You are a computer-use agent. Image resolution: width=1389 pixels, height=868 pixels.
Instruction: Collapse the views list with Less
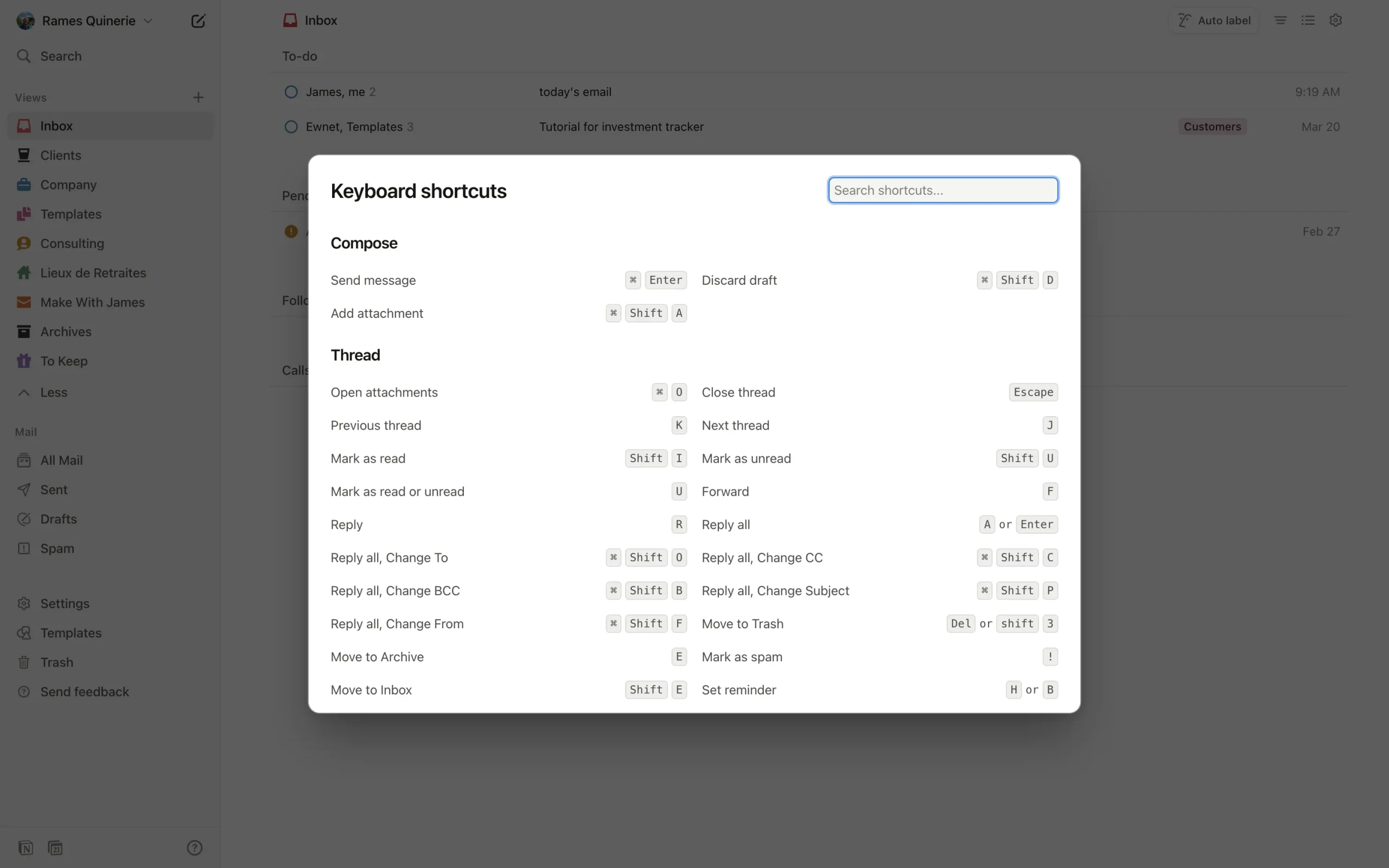pyautogui.click(x=53, y=393)
